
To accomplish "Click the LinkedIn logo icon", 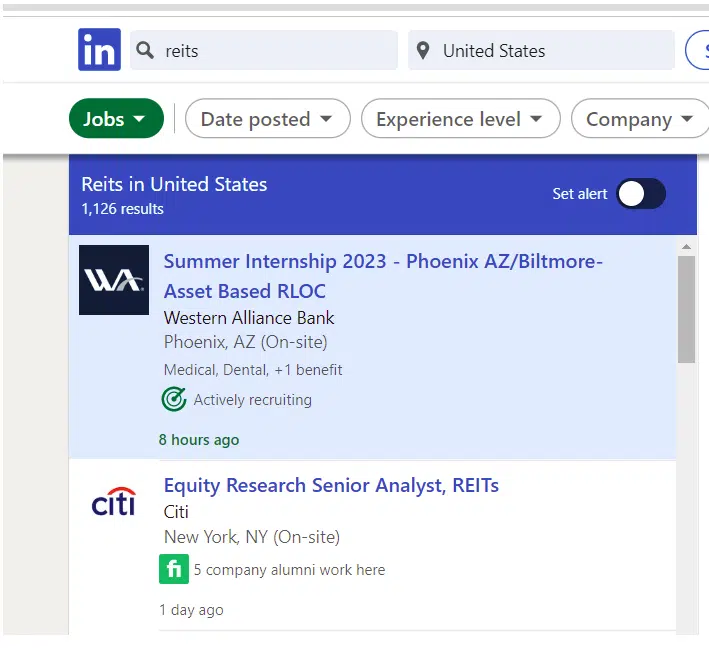I will tap(99, 50).
